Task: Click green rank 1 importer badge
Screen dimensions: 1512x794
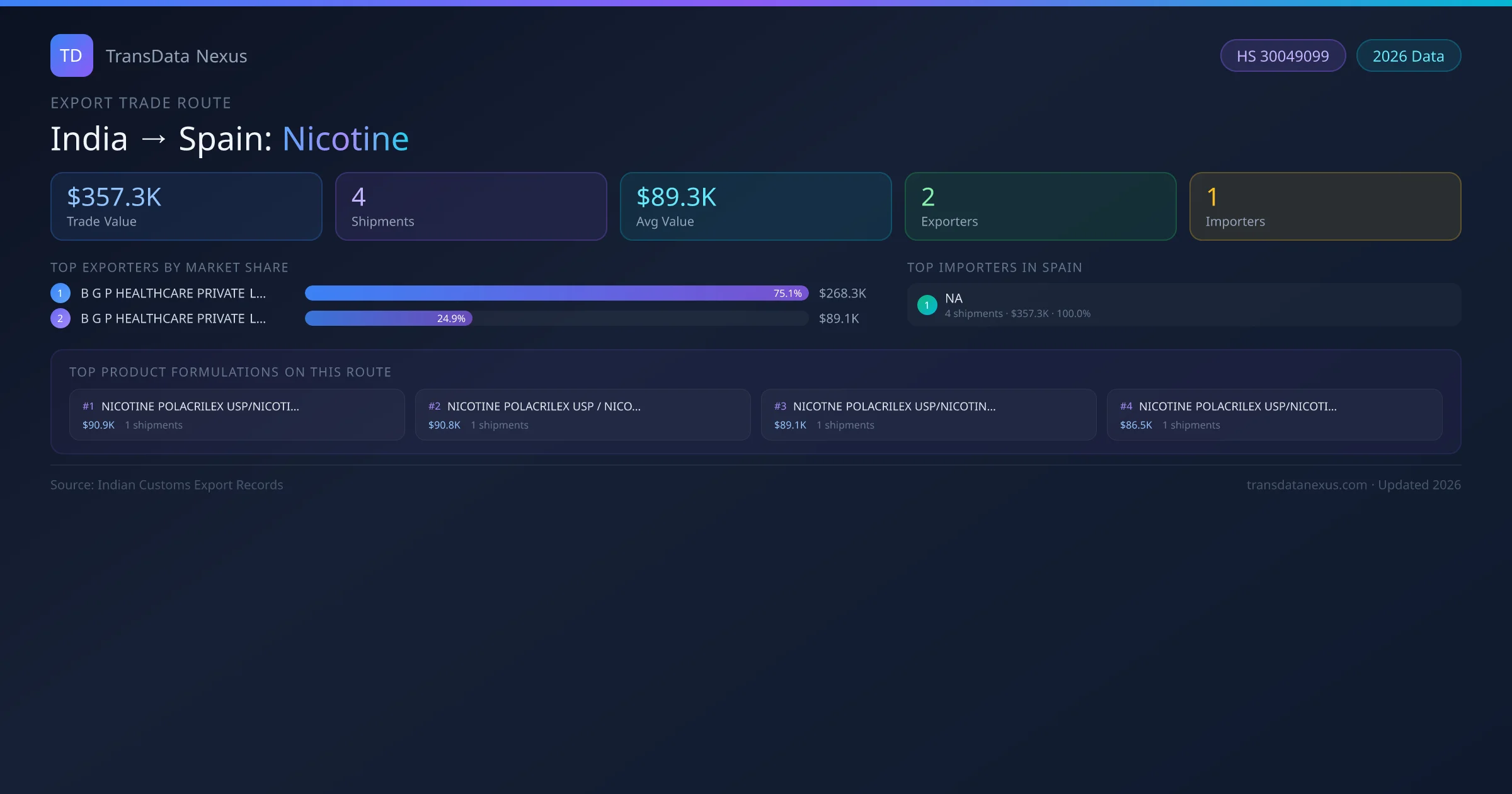Action: click(x=927, y=305)
